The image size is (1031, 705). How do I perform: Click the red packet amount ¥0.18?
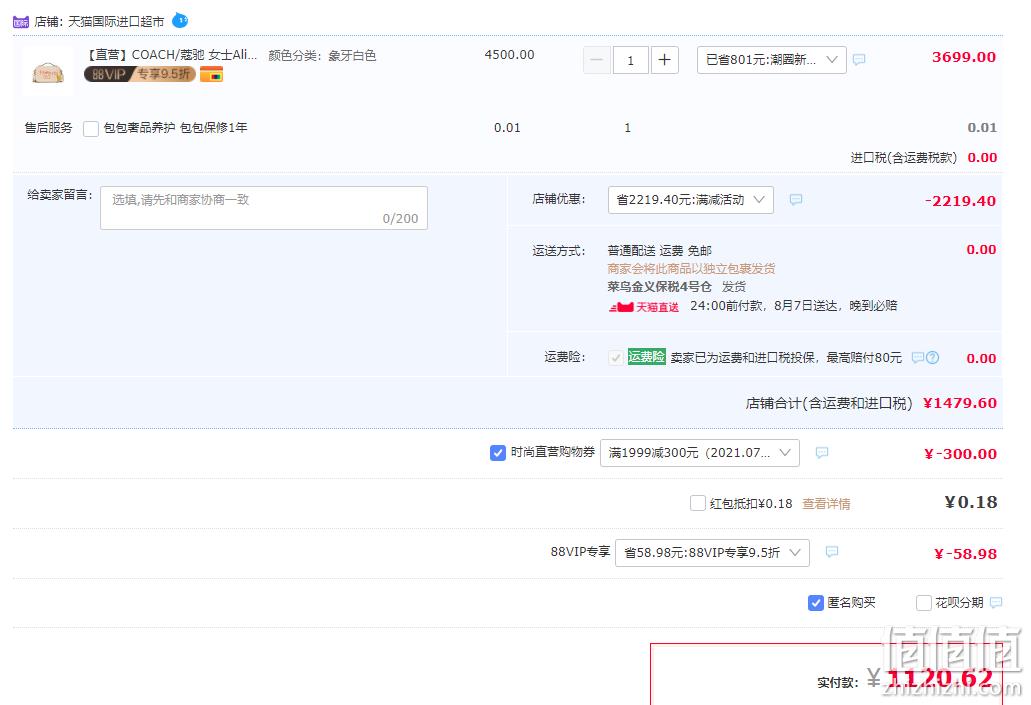click(x=971, y=502)
